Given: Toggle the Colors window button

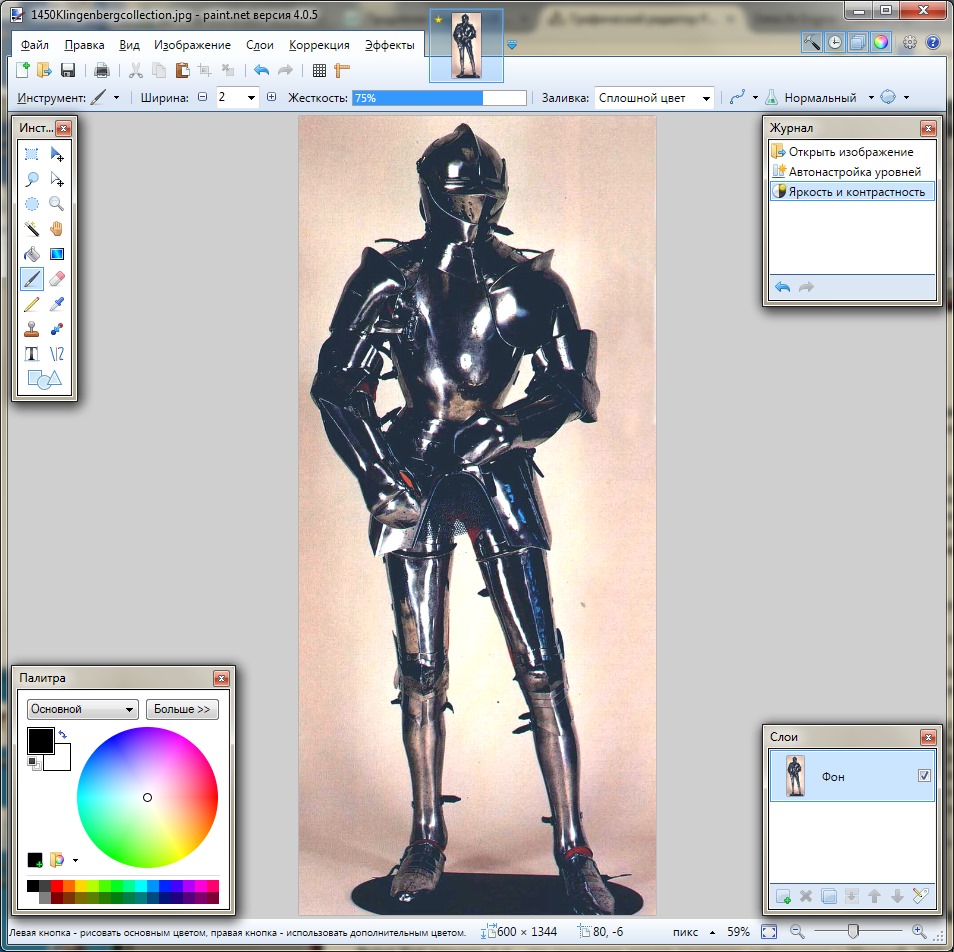Looking at the screenshot, I should coord(880,42).
